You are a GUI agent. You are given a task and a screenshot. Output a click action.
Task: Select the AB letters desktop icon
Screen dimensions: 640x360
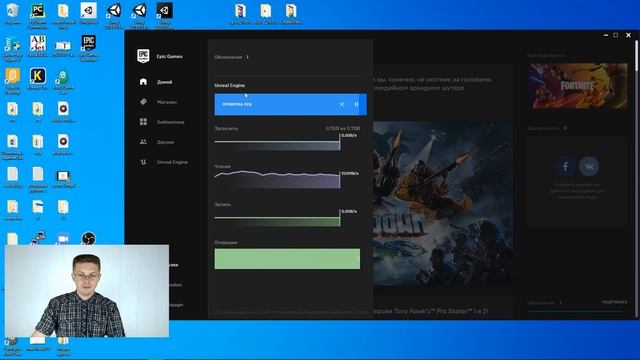(x=38, y=46)
